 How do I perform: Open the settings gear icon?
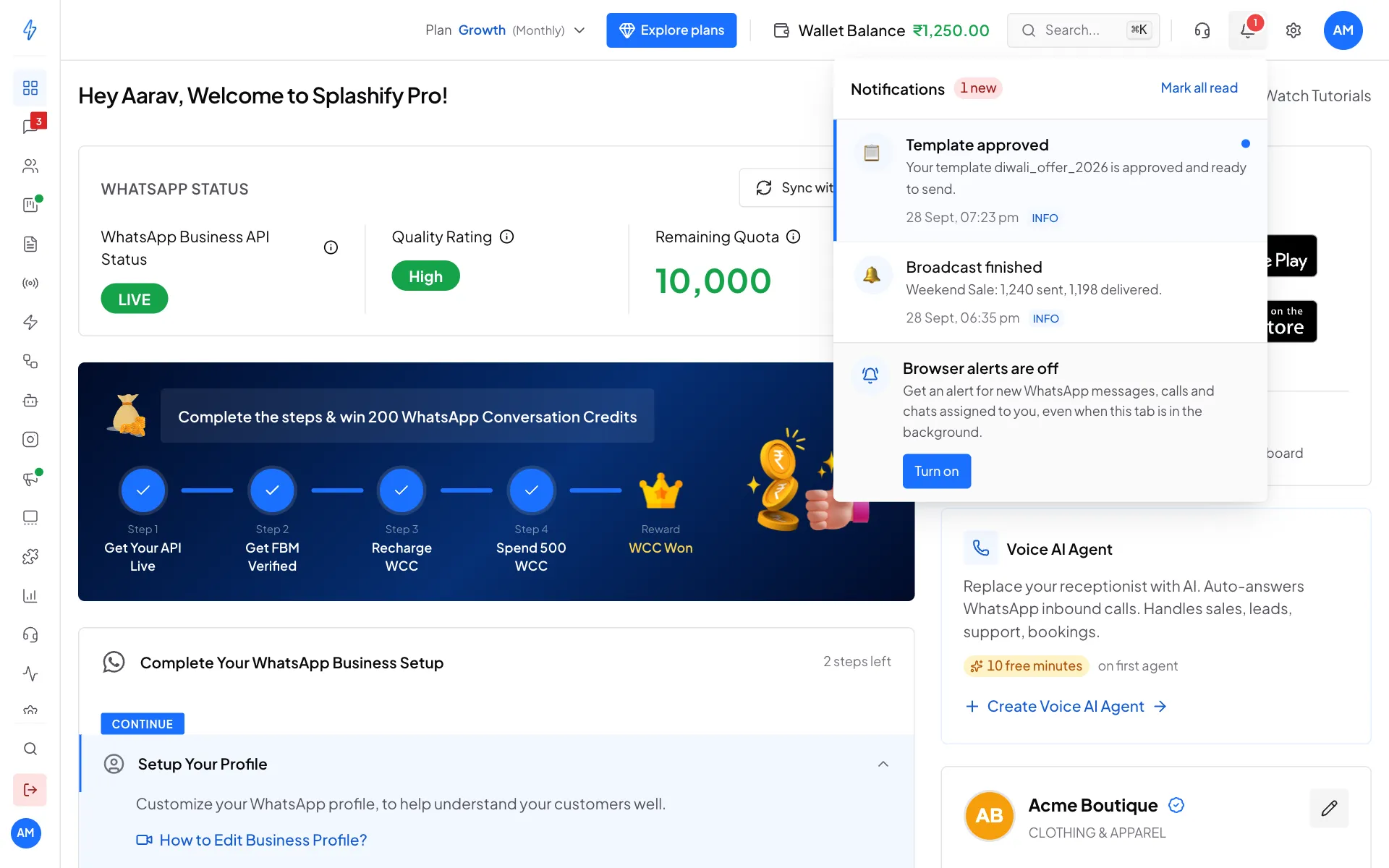[x=1294, y=30]
